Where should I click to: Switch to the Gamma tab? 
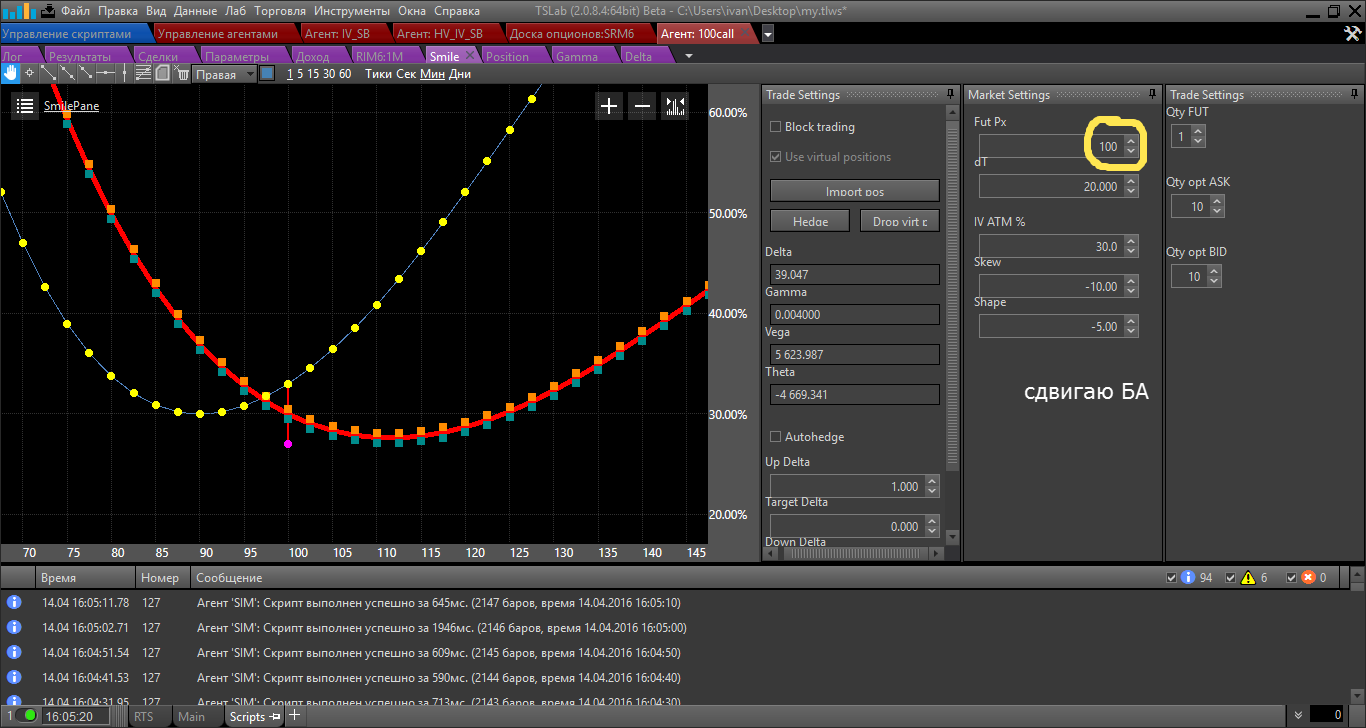pos(576,57)
